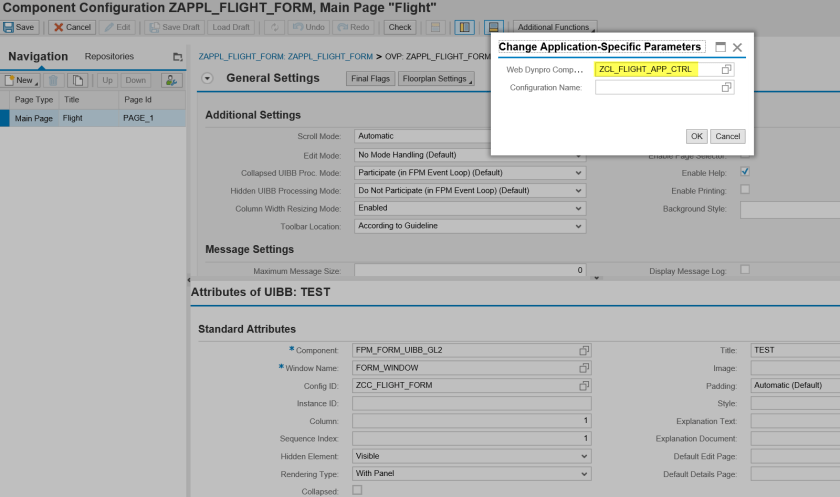The width and height of the screenshot is (840, 497).
Task: Open value help for Component field
Action: (584, 350)
